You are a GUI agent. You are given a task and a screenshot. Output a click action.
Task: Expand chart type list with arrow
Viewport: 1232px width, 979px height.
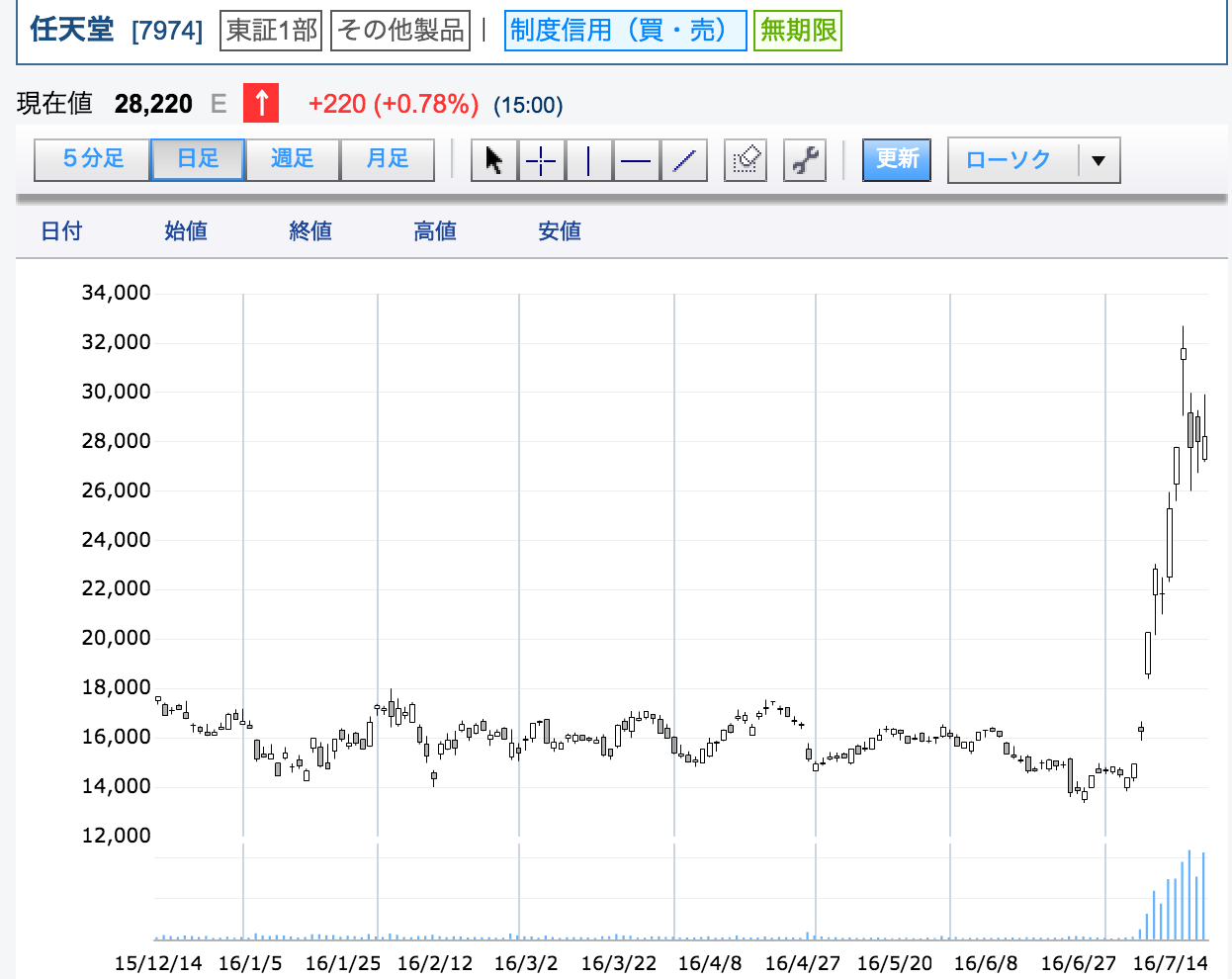coord(1098,160)
